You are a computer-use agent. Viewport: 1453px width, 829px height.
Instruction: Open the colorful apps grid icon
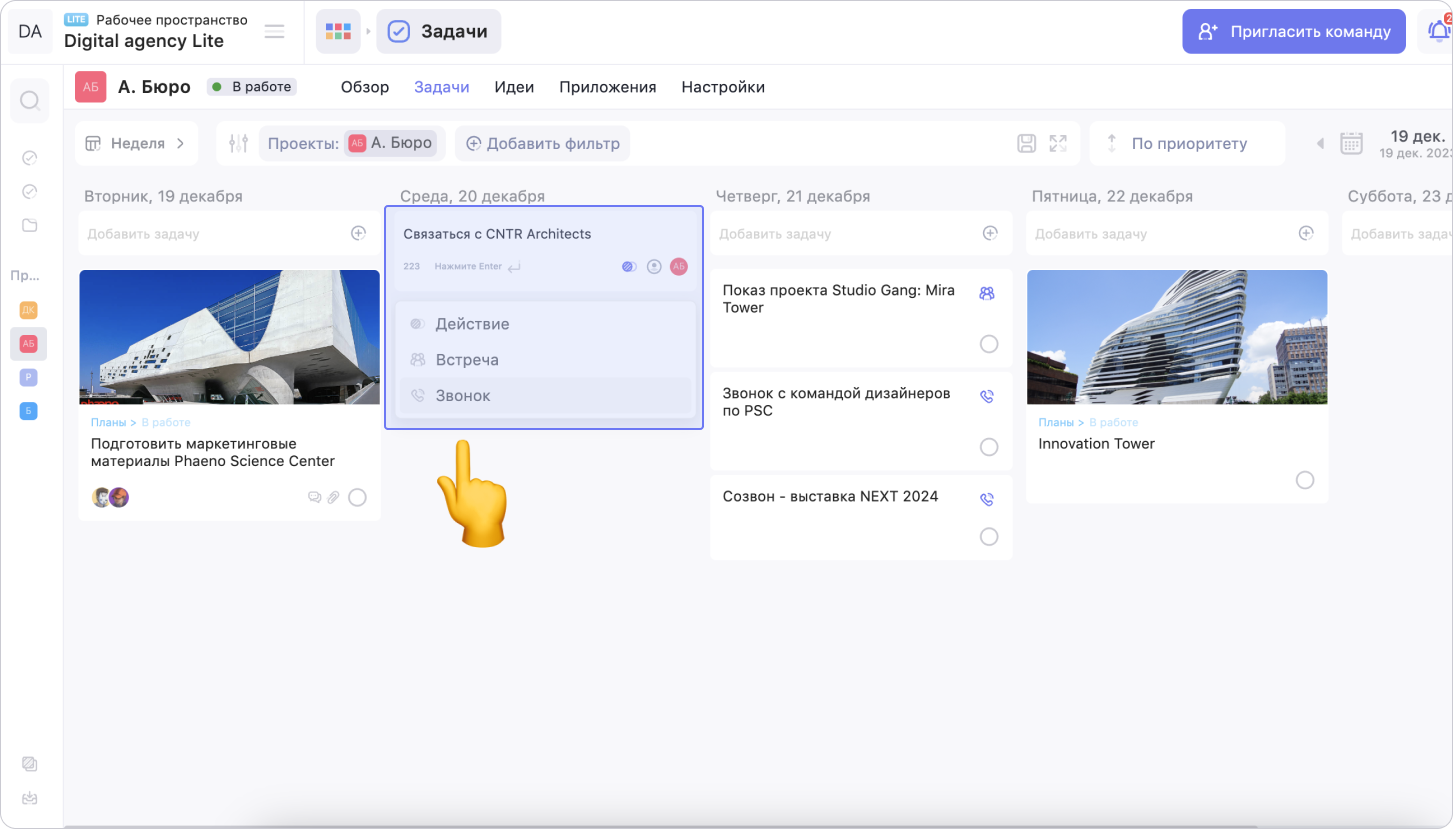(x=338, y=32)
